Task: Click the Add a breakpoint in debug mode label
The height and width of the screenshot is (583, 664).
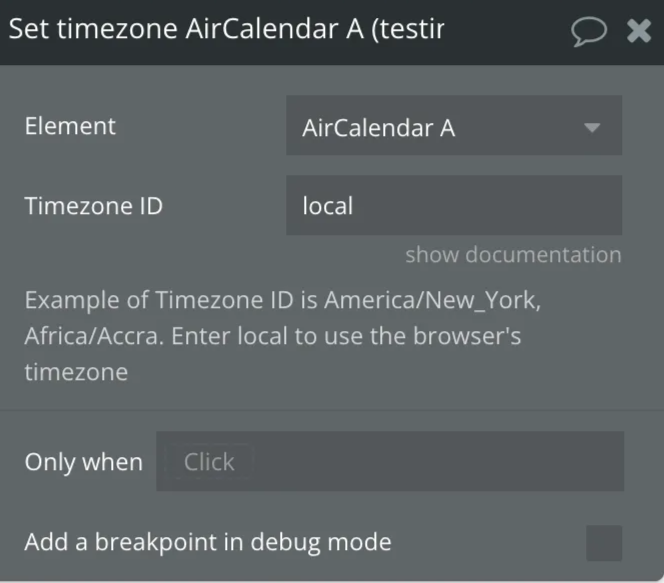Action: pos(208,542)
